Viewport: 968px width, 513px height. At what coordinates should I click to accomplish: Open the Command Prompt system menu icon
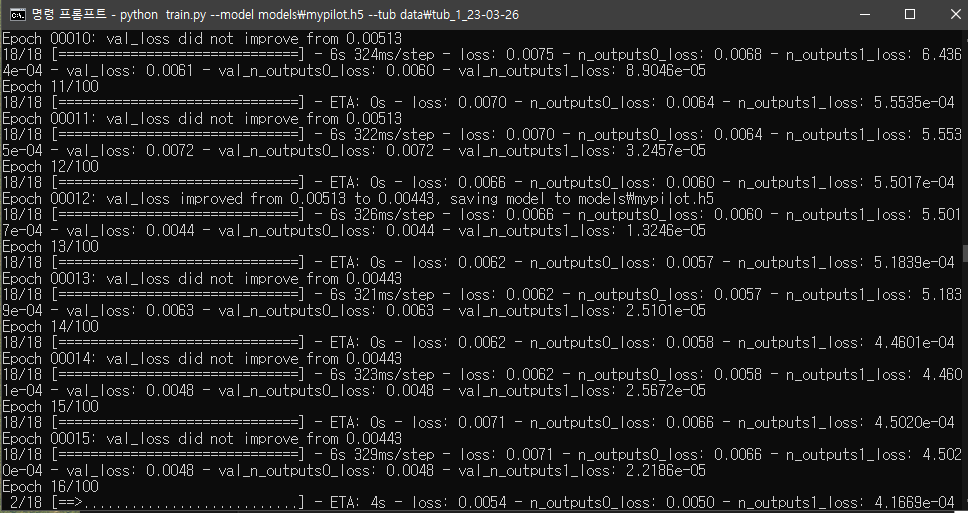18,14
